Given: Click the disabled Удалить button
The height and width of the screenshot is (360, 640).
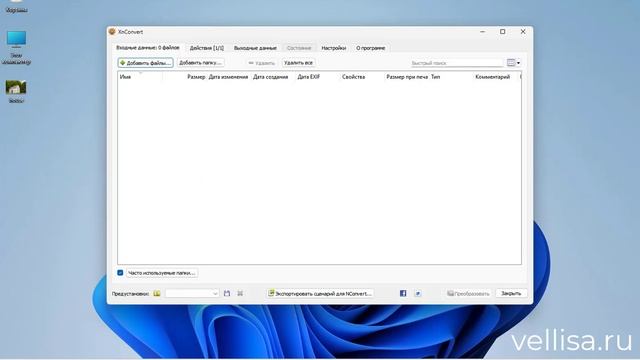Looking at the screenshot, I should (262, 63).
